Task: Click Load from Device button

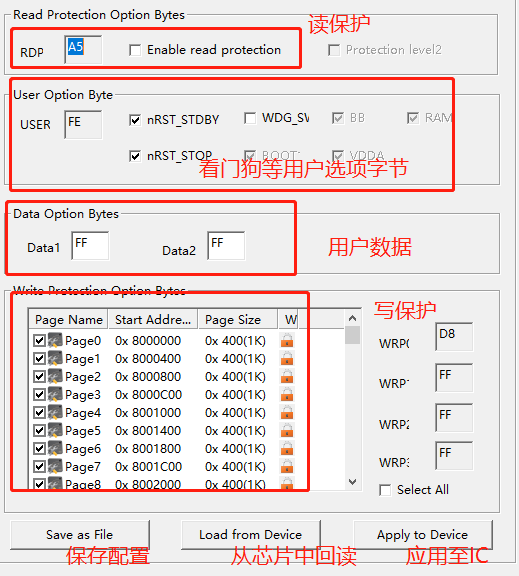Action: [251, 535]
